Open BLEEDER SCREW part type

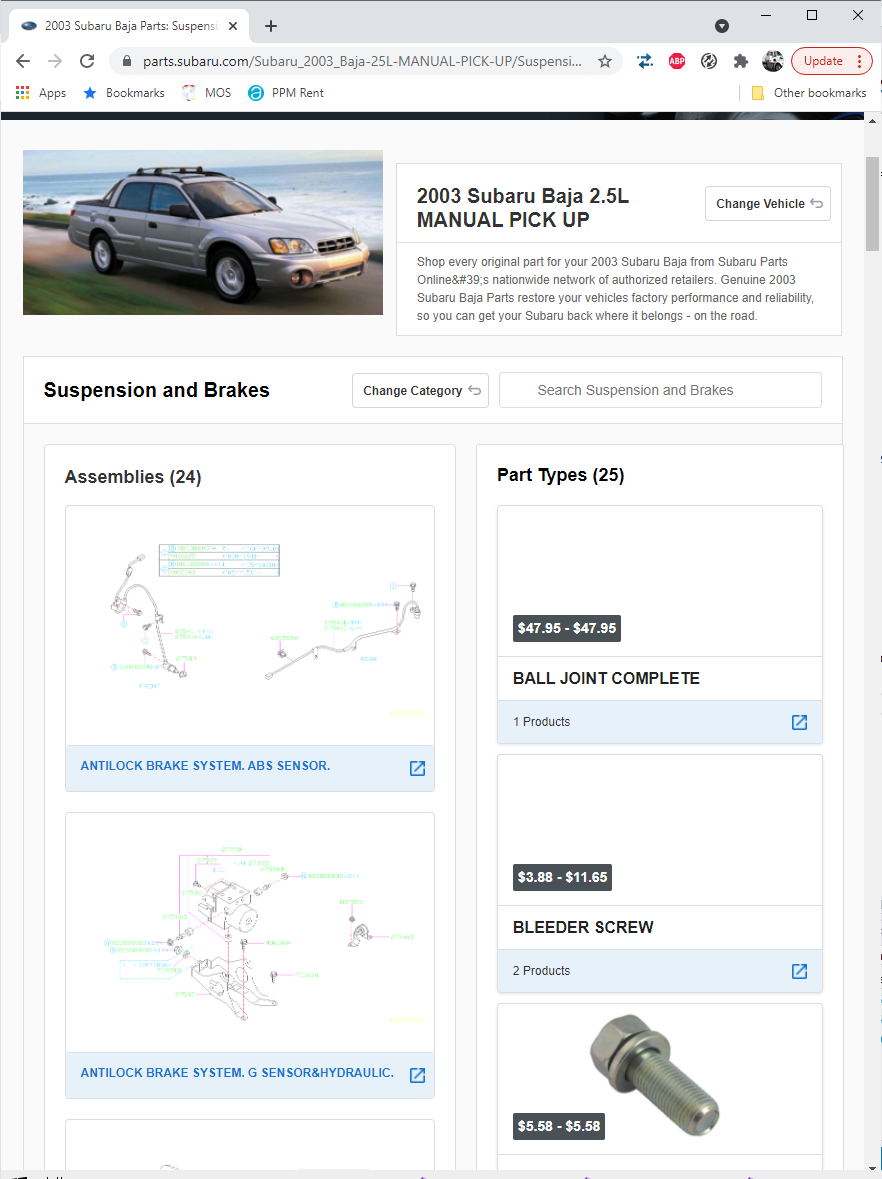(583, 927)
